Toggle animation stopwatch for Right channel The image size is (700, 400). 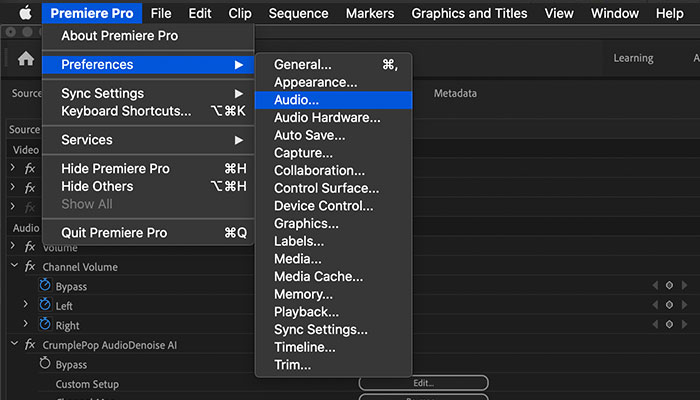coord(45,324)
